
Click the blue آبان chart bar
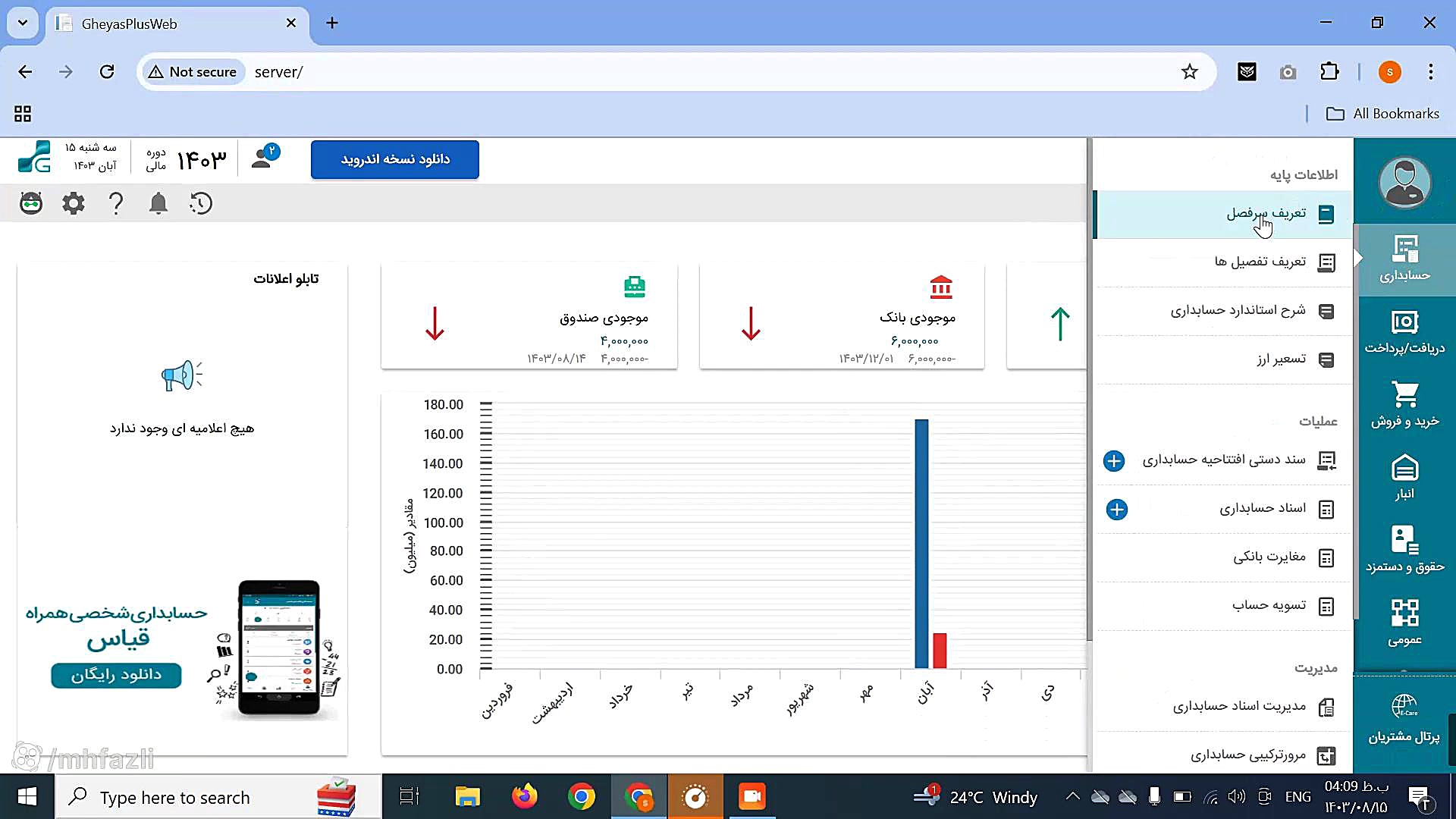[x=921, y=544]
